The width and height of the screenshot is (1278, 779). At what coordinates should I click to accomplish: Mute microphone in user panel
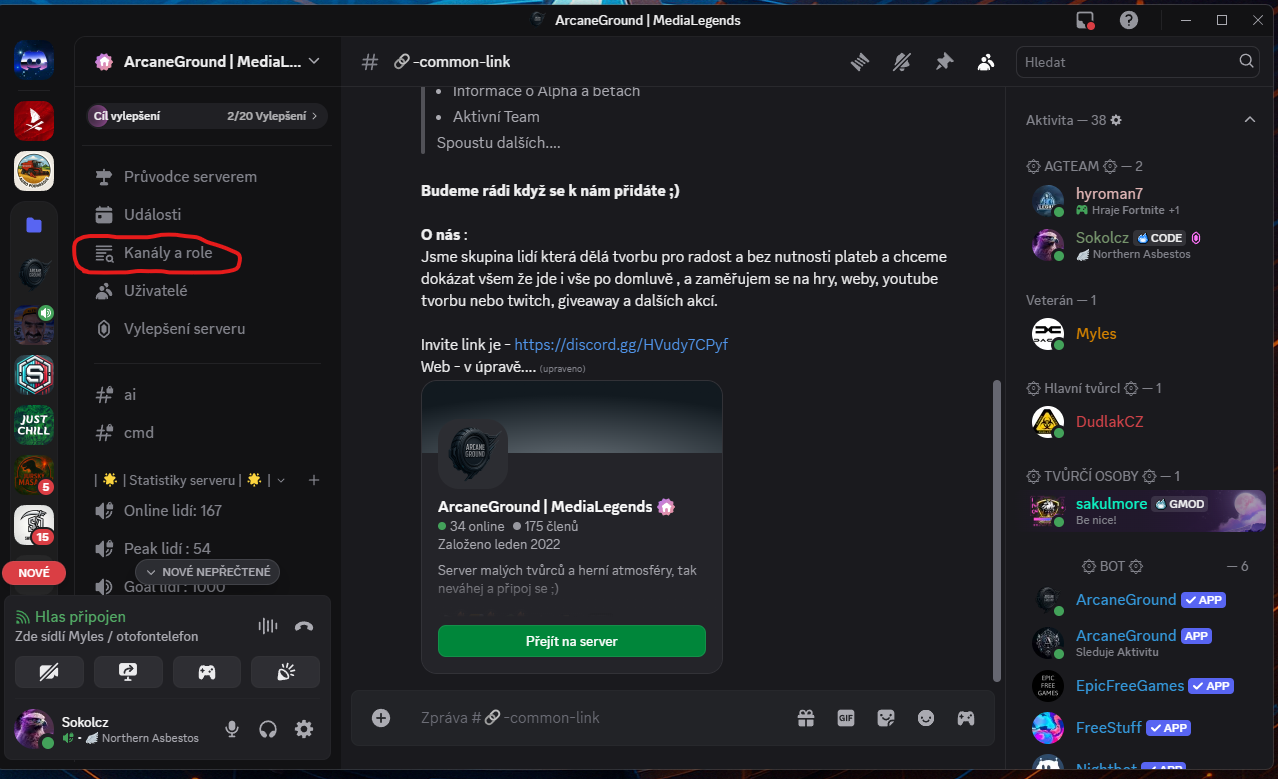click(232, 729)
